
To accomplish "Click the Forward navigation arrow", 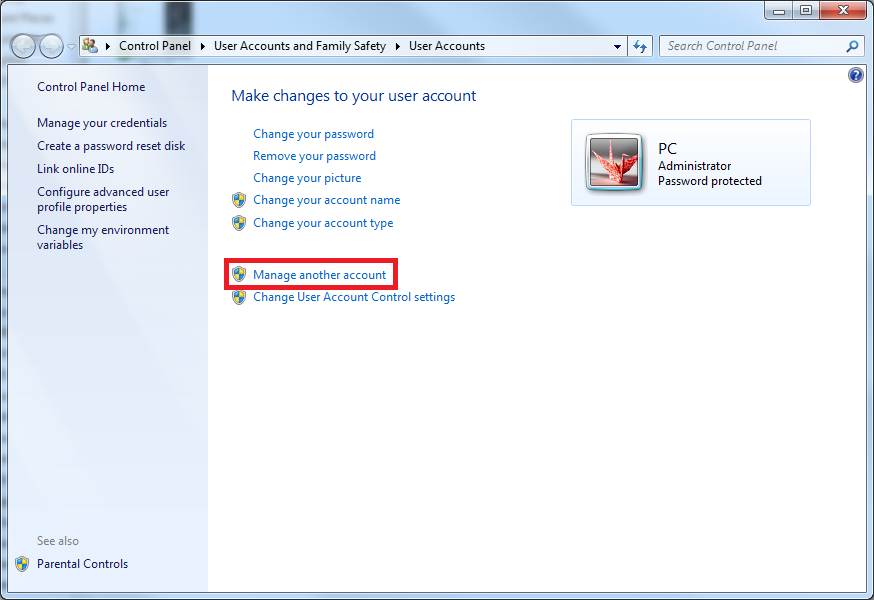I will pyautogui.click(x=50, y=45).
